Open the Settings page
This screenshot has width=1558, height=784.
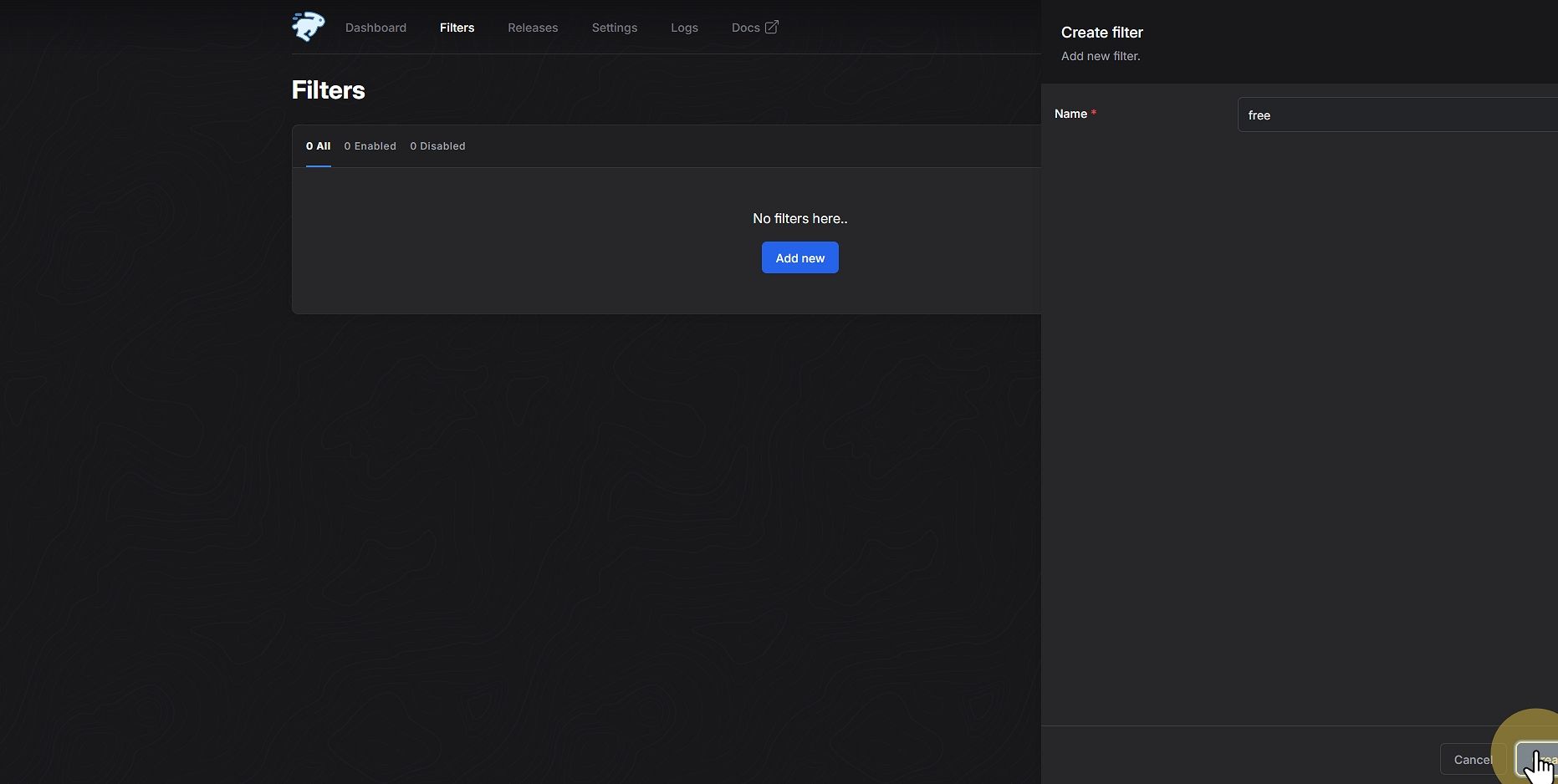click(615, 28)
